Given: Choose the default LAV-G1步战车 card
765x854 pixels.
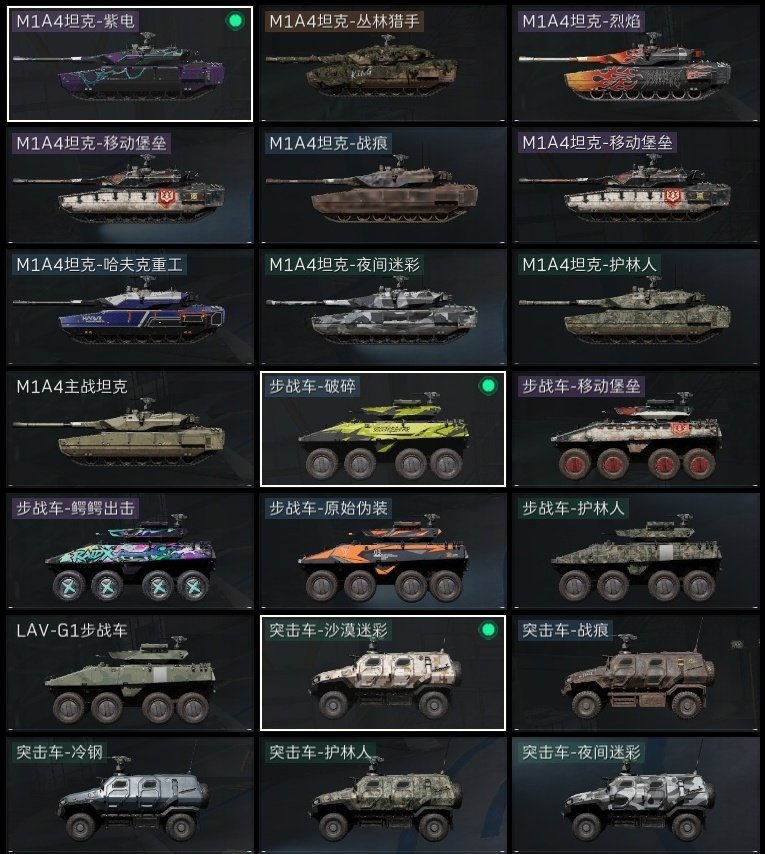Looking at the screenshot, I should point(130,673).
